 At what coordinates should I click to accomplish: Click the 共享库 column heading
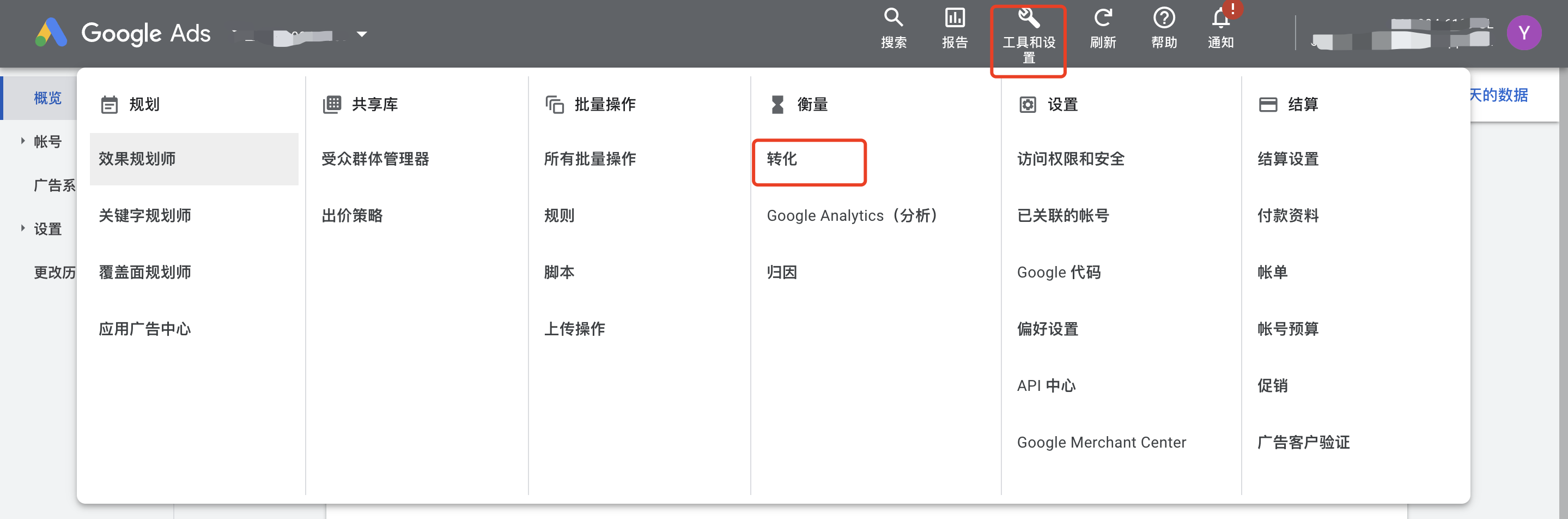click(x=375, y=105)
